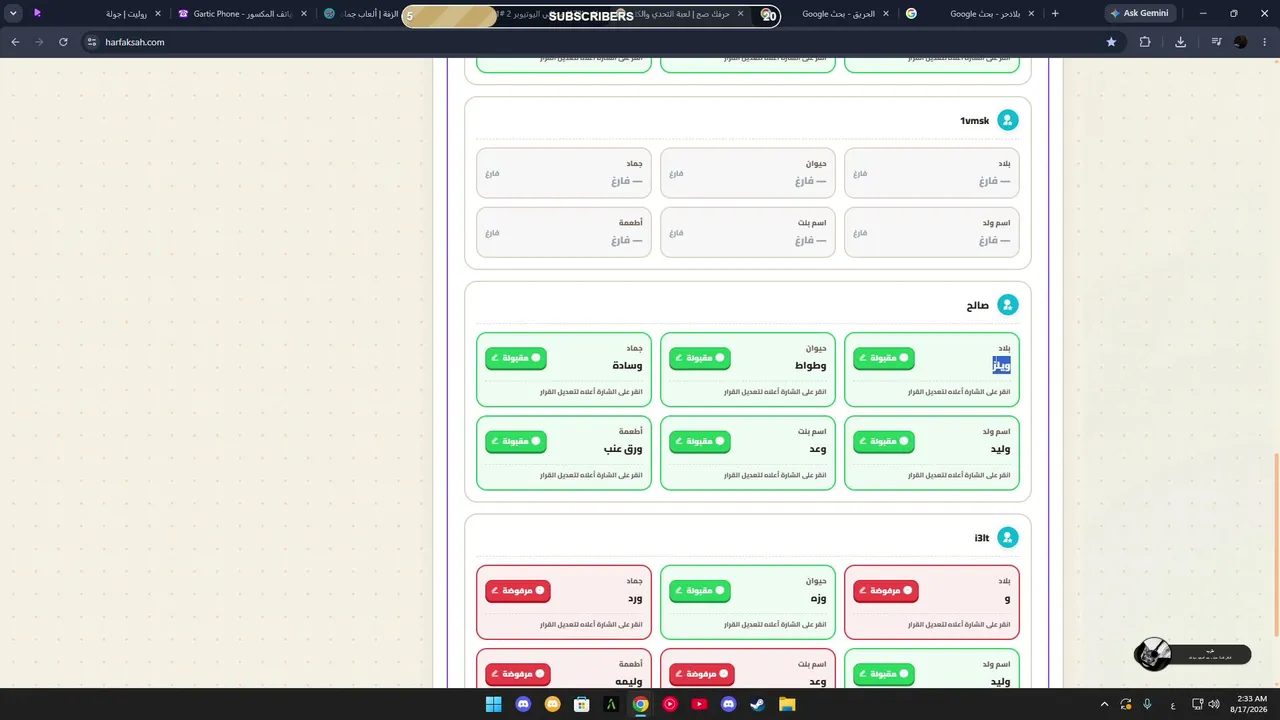The width and height of the screenshot is (1280, 720).
Task: Close the الحريق Google search tab
Action: pos(886,14)
